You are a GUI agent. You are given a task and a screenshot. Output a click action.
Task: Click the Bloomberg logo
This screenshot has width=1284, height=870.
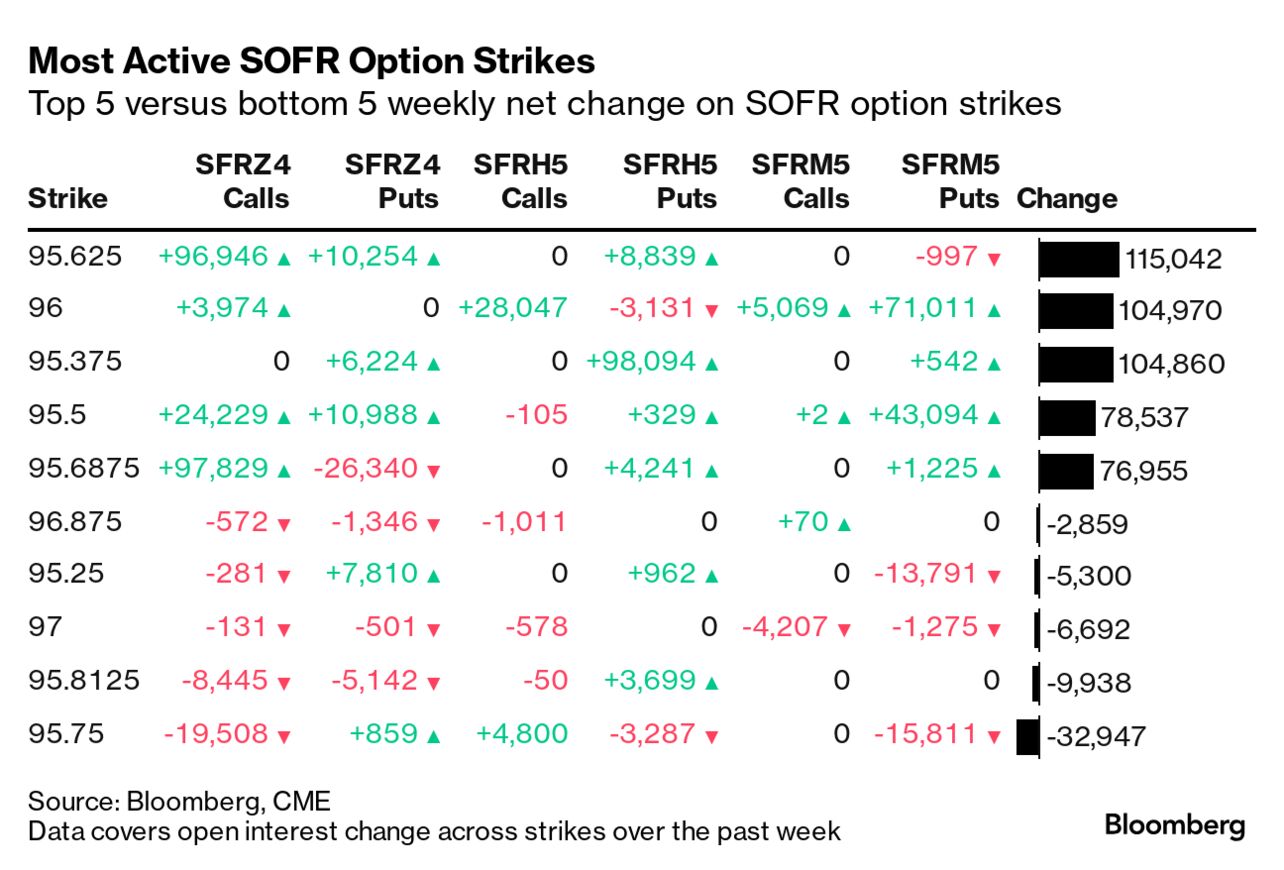coord(1174,826)
